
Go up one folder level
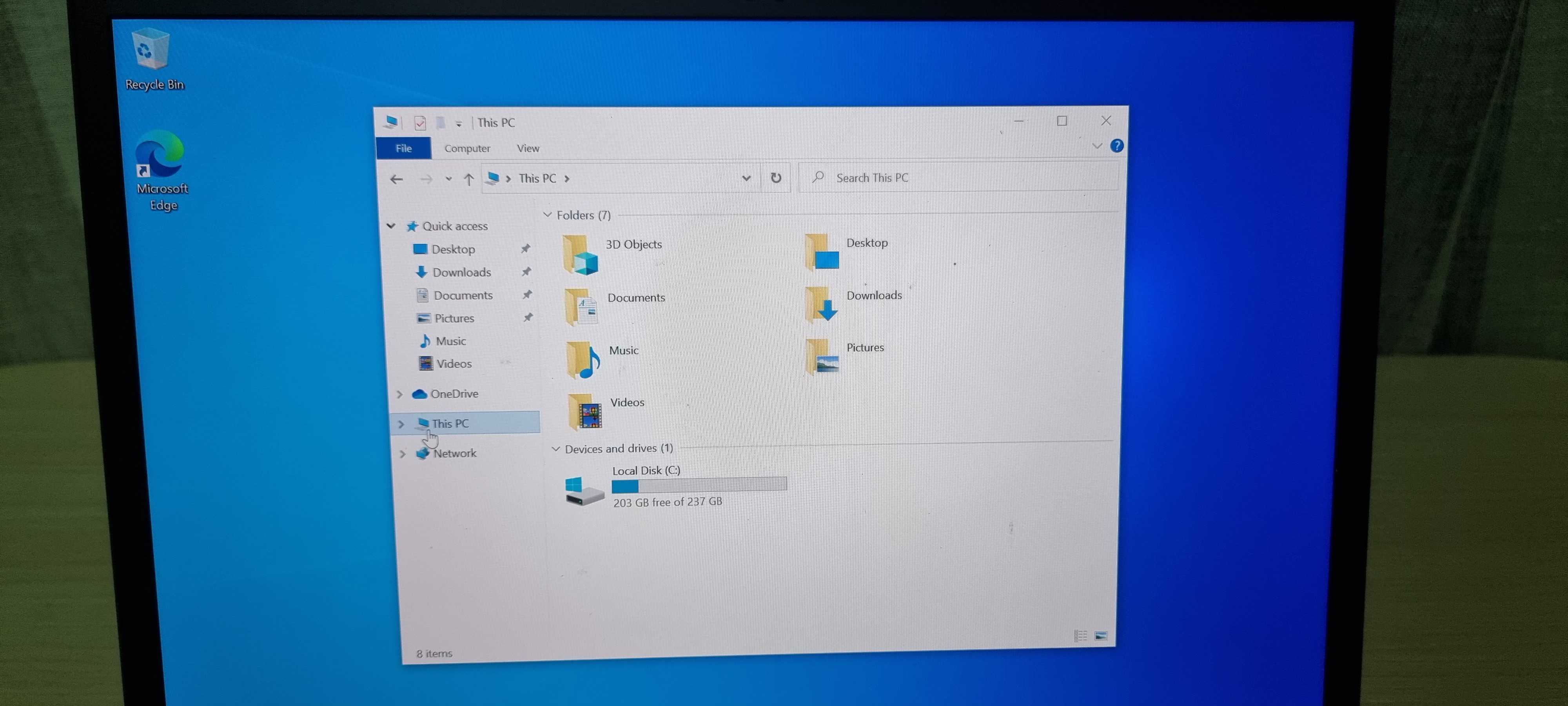point(468,179)
